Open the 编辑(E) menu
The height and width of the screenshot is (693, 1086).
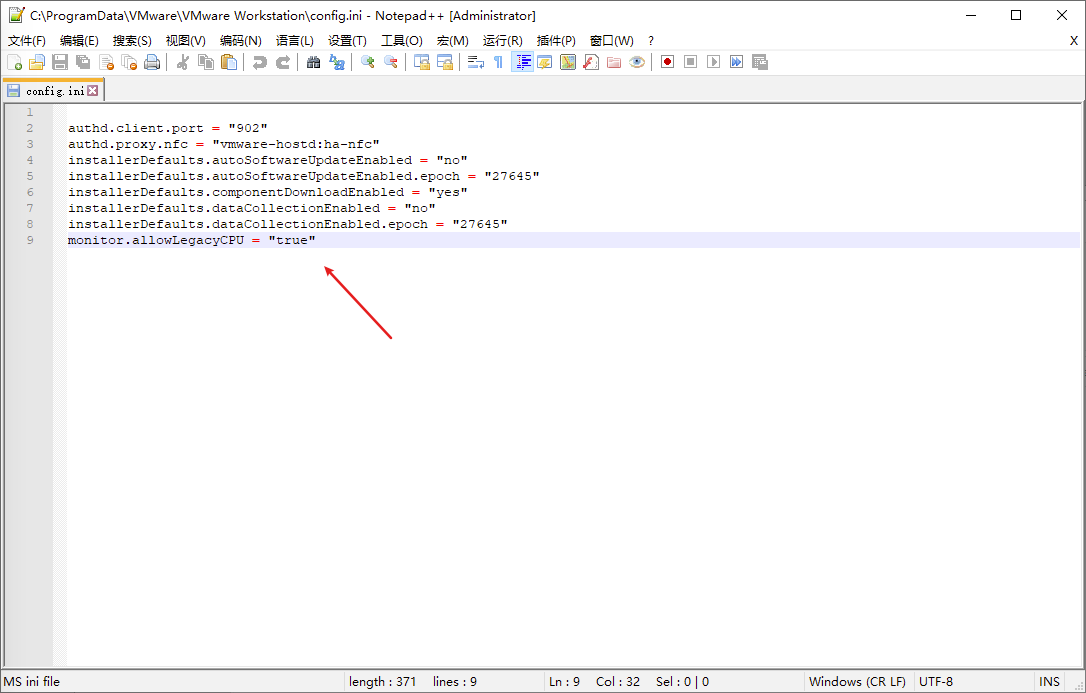(80, 41)
